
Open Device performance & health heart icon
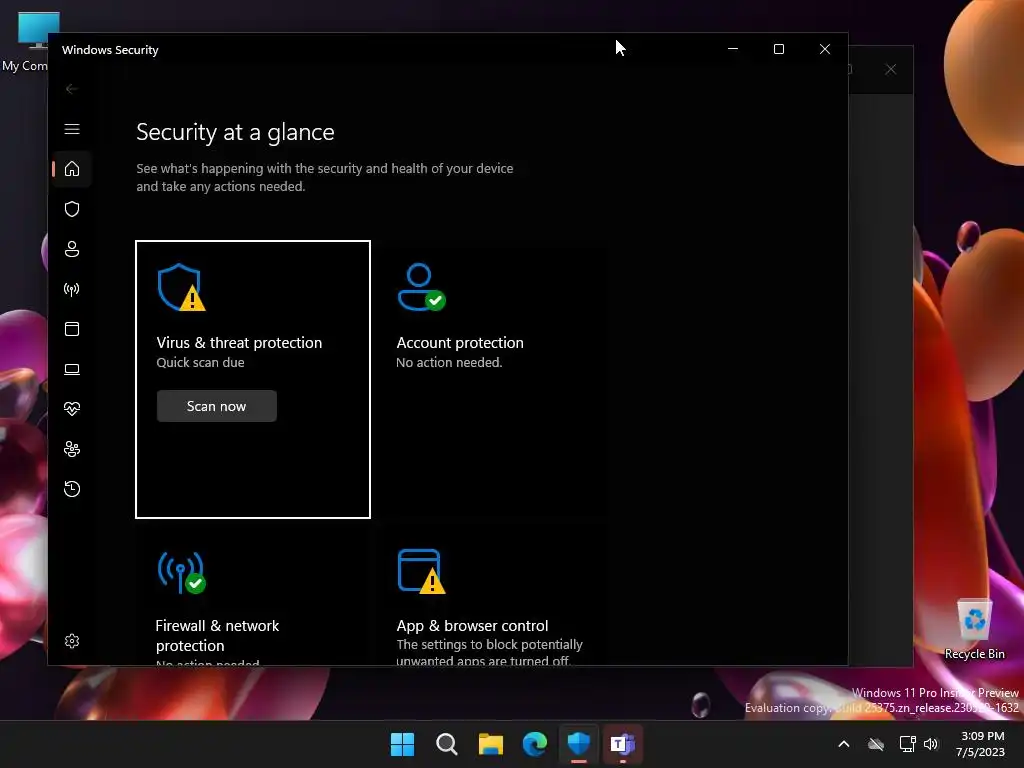72,409
